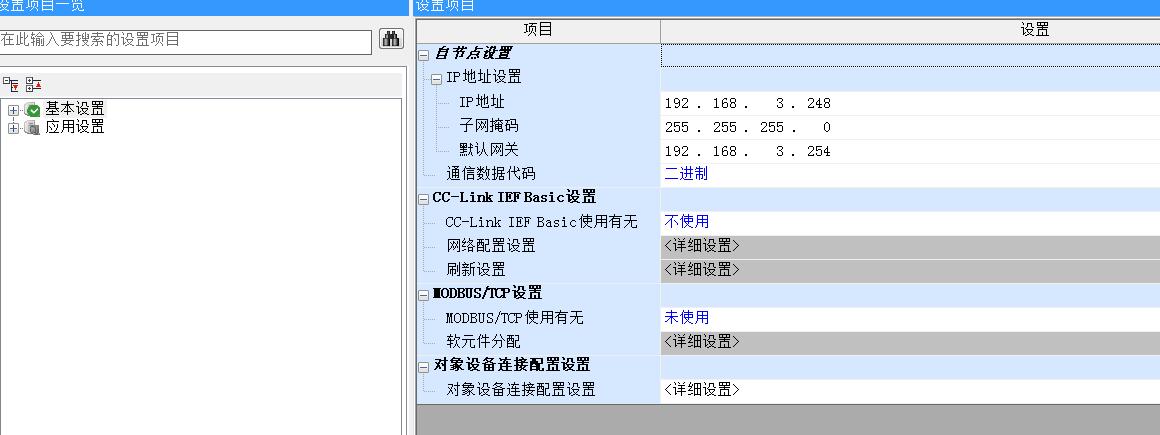Collapse the CC-Link IEF Basic设置 section
The image size is (1160, 435).
(424, 198)
